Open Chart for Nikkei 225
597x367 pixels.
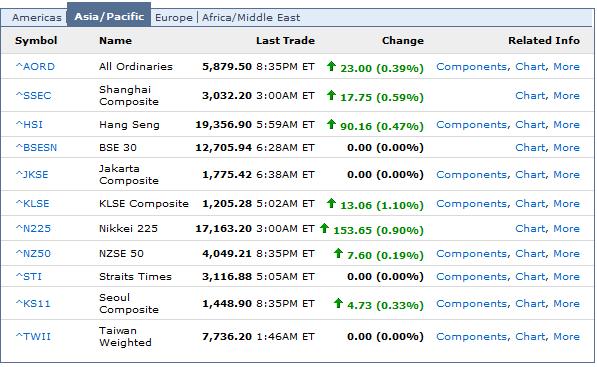click(530, 228)
